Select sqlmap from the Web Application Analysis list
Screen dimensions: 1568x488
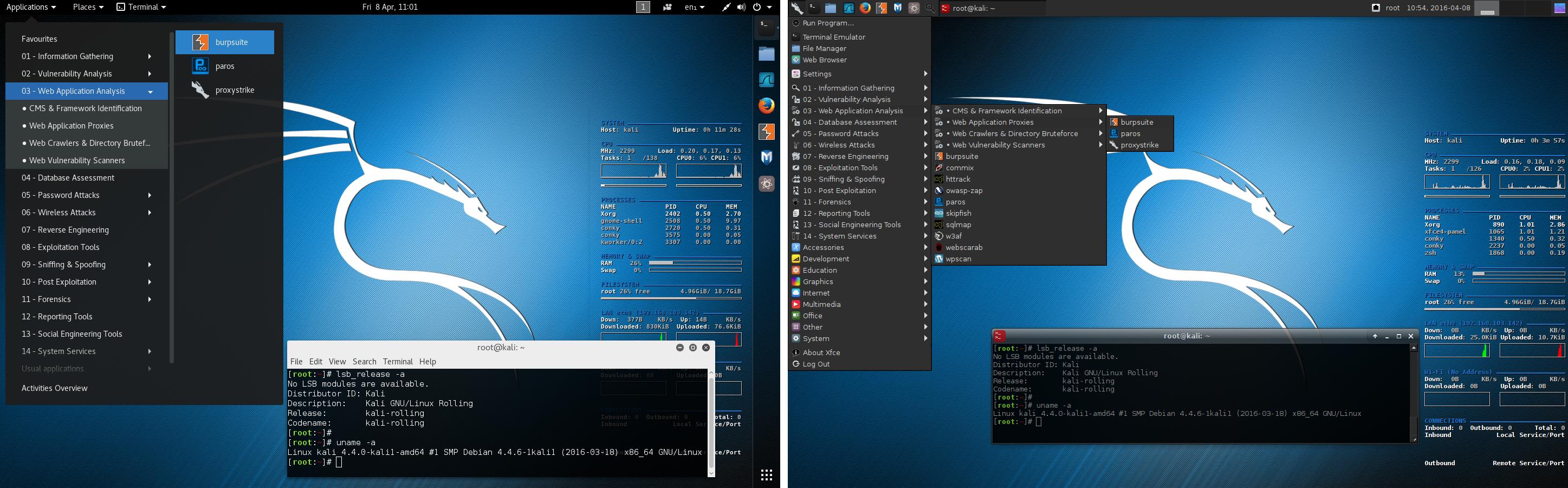click(x=958, y=225)
